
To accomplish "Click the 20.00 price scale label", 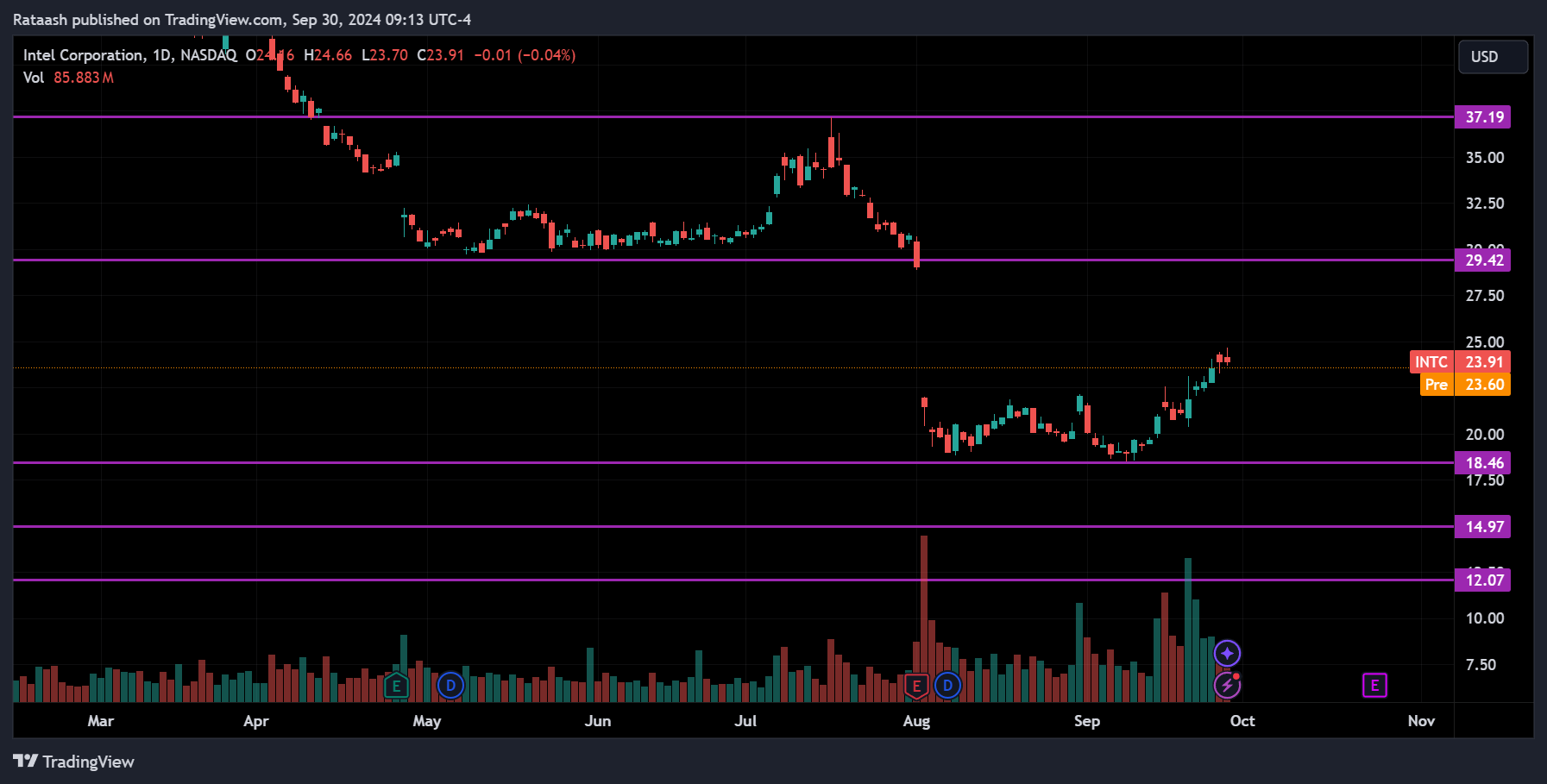I will click(x=1485, y=435).
